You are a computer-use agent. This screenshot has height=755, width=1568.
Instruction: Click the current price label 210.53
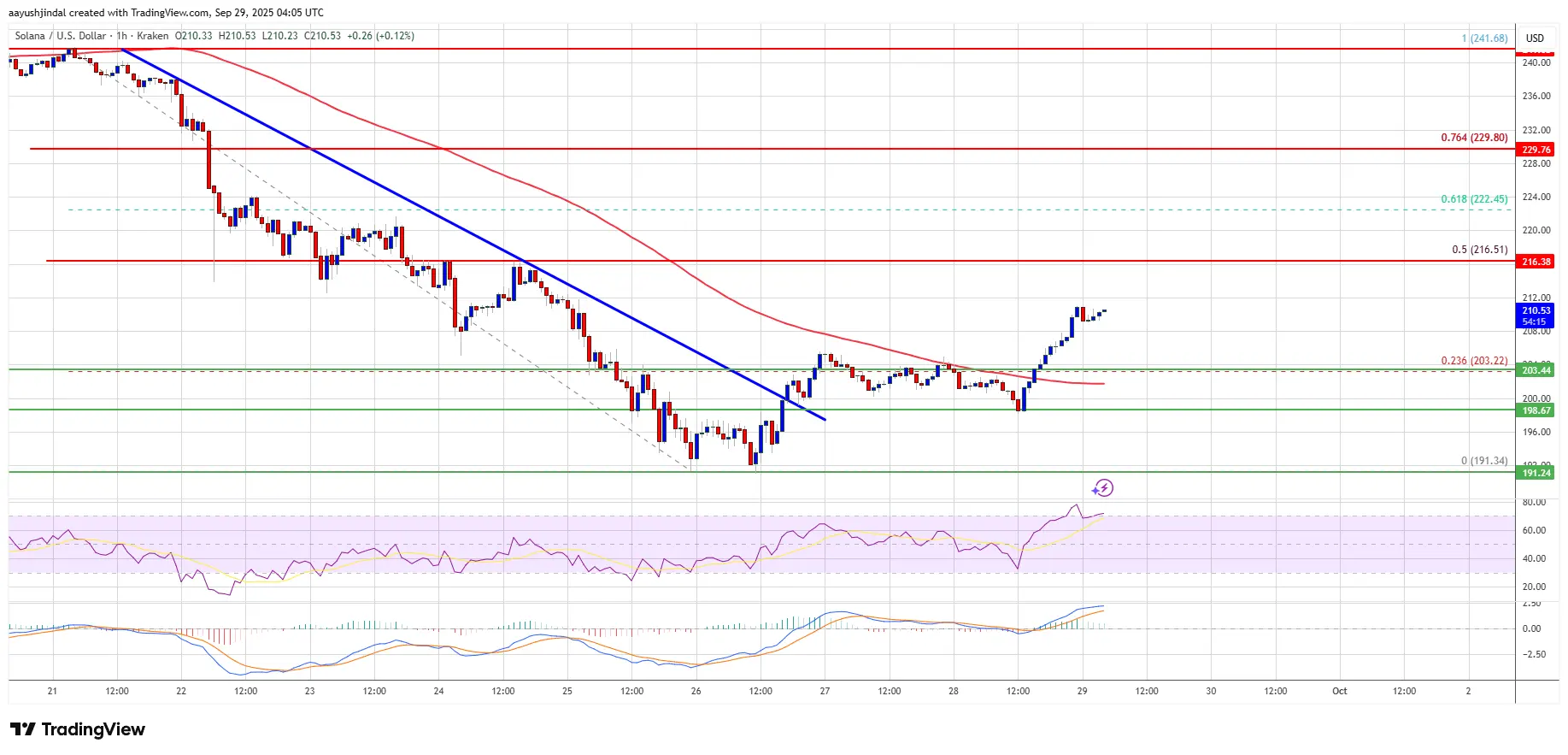[1536, 310]
